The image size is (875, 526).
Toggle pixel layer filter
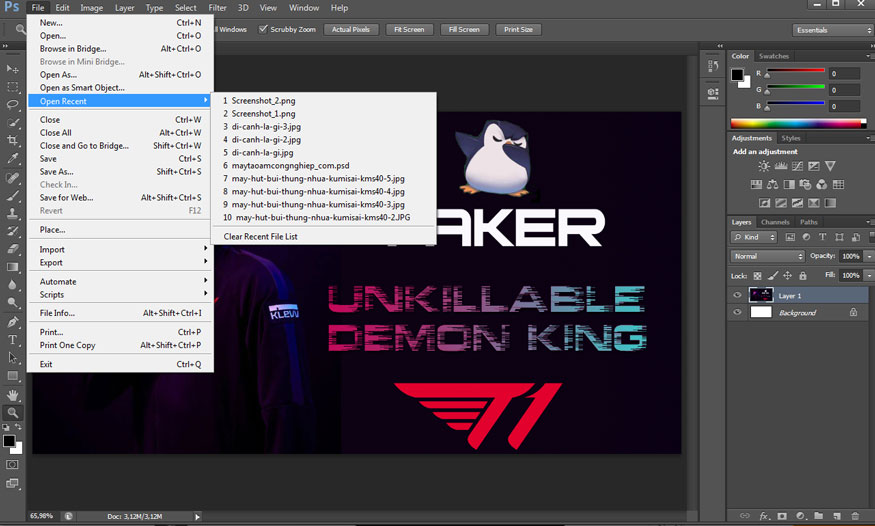790,237
